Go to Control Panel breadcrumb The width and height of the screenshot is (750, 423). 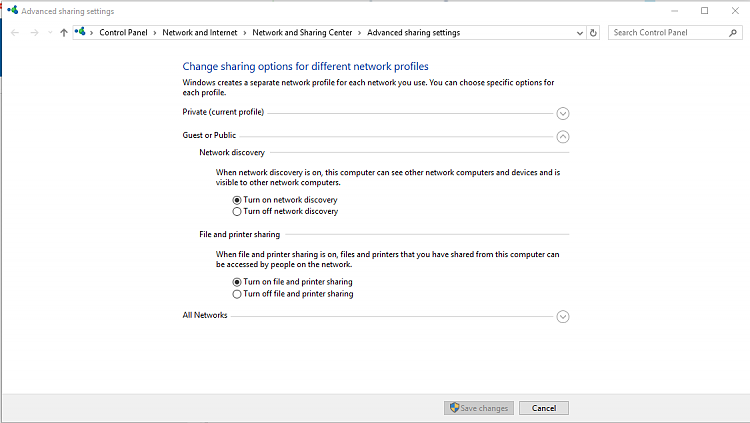(x=123, y=32)
